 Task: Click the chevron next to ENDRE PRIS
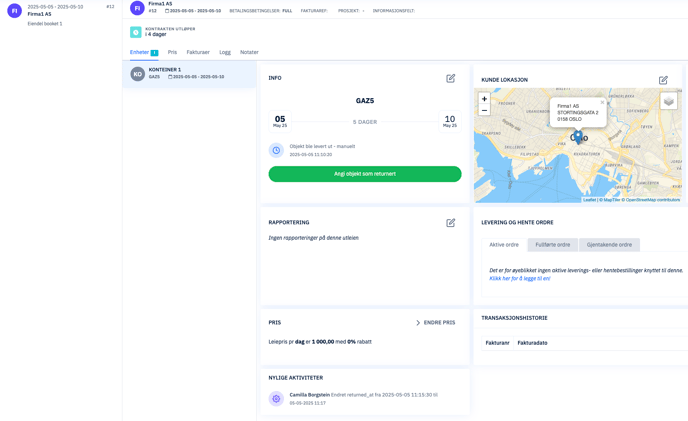click(x=418, y=323)
